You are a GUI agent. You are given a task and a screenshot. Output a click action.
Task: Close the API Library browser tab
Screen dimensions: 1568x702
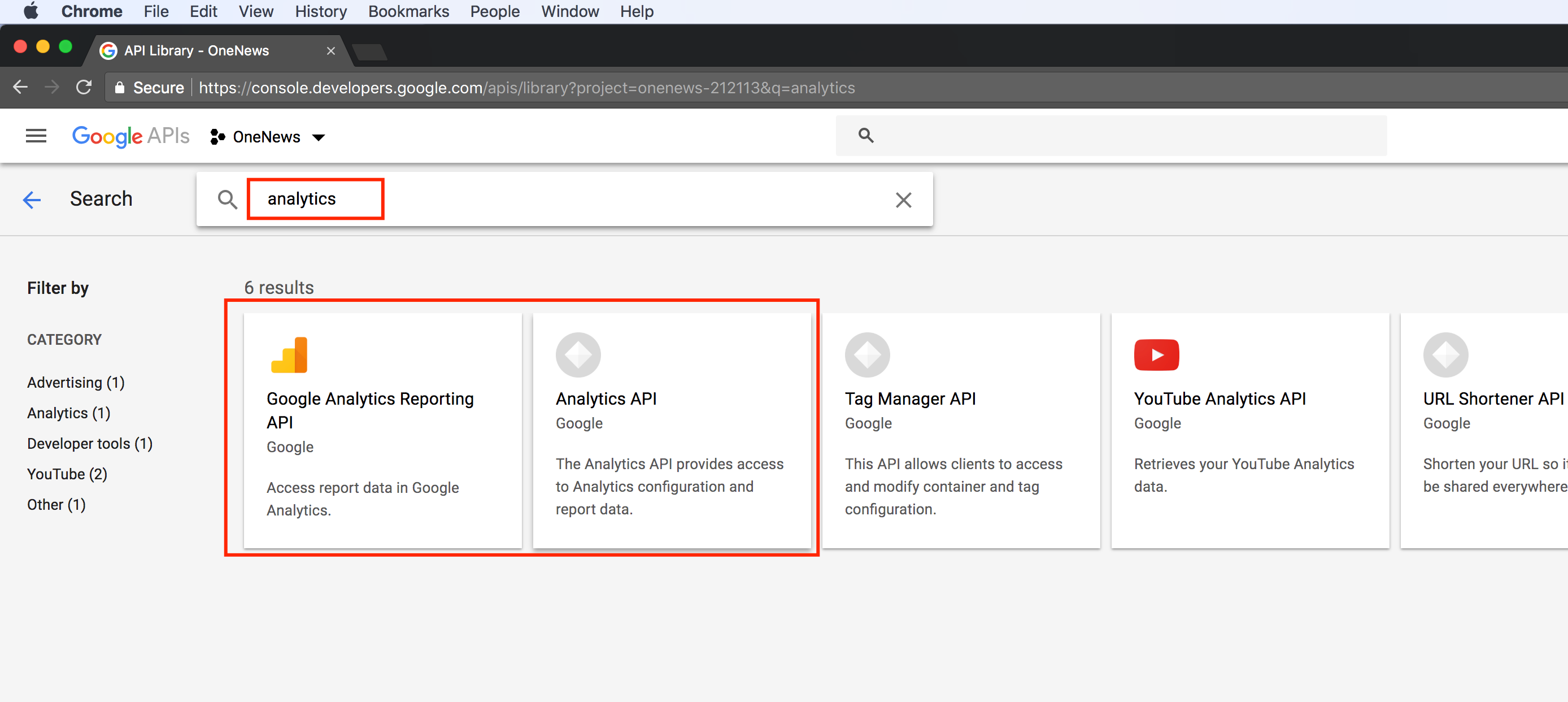click(x=330, y=51)
